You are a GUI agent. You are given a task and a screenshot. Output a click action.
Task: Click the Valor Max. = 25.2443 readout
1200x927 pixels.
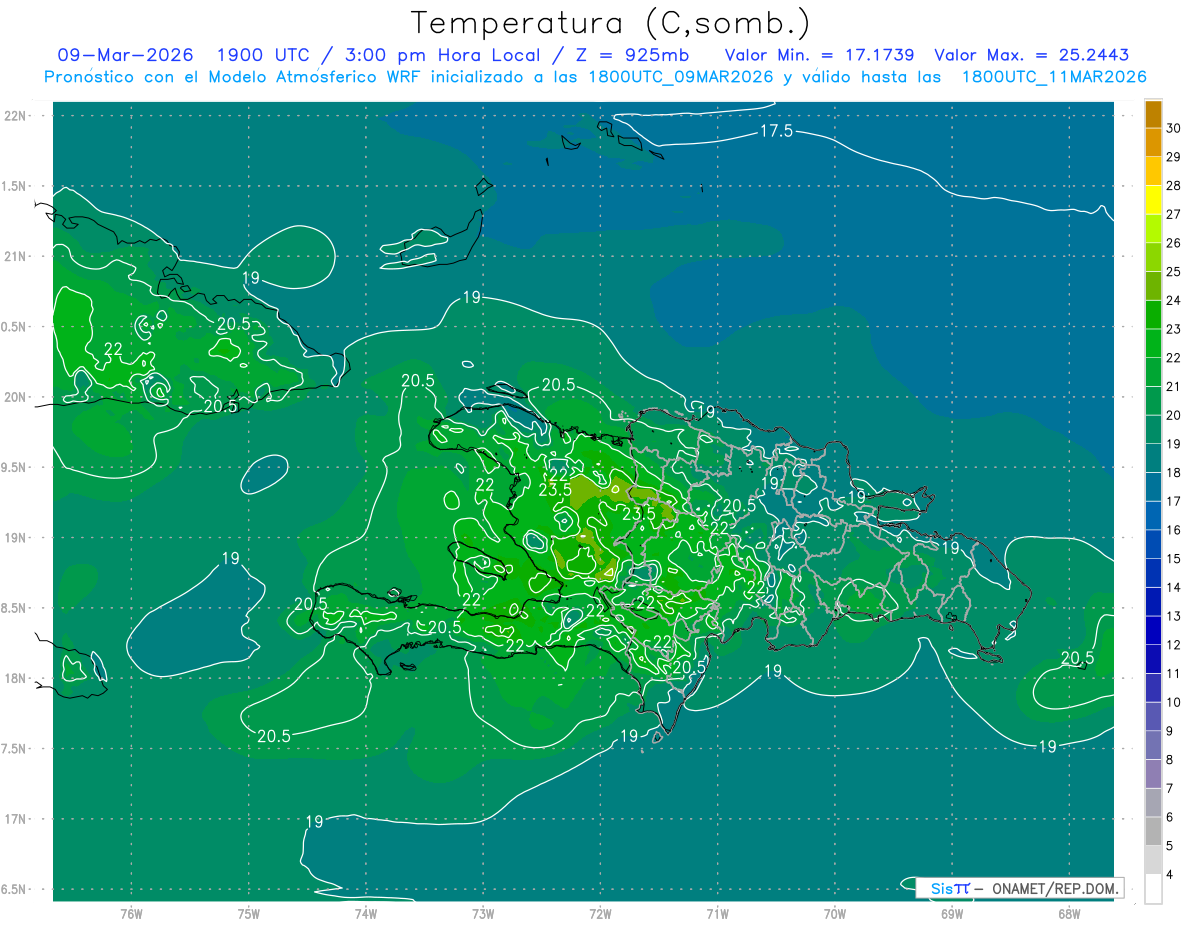pyautogui.click(x=1031, y=55)
